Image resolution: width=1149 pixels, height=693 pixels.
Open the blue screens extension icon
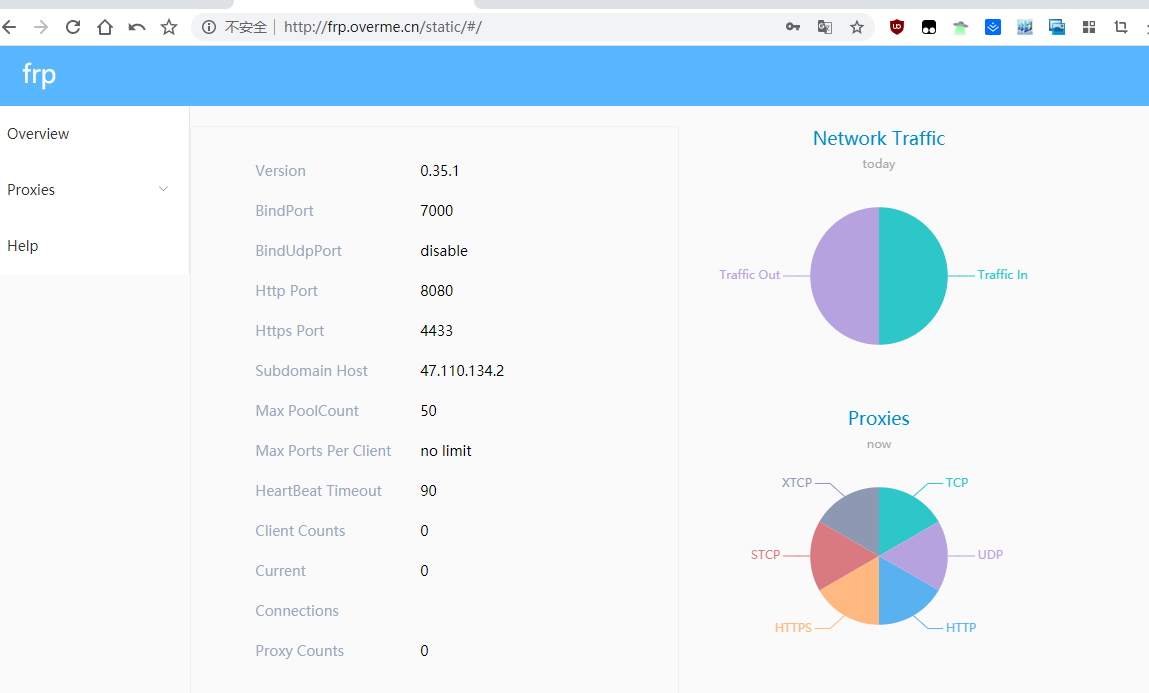click(1057, 27)
